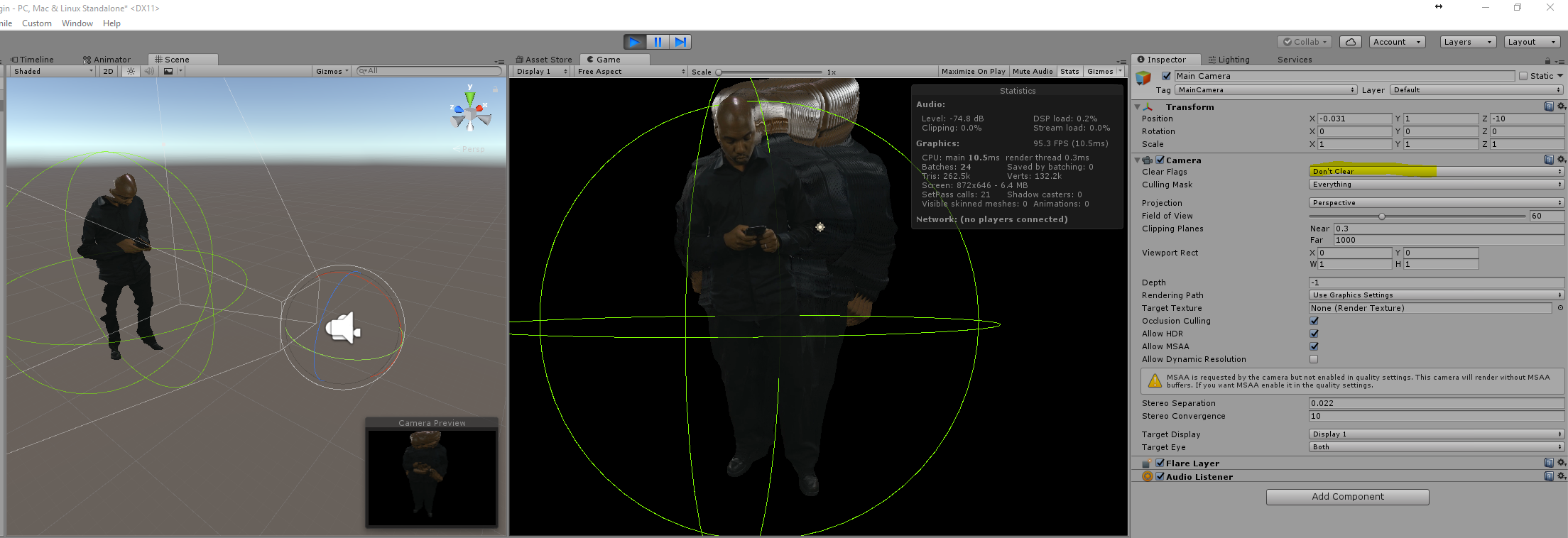
Task: Collapse the Transform component section
Action: tap(1138, 107)
